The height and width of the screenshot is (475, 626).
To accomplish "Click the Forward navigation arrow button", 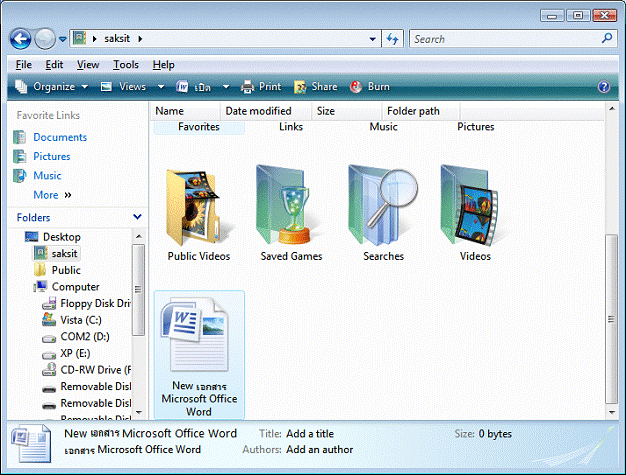I will pos(45,39).
